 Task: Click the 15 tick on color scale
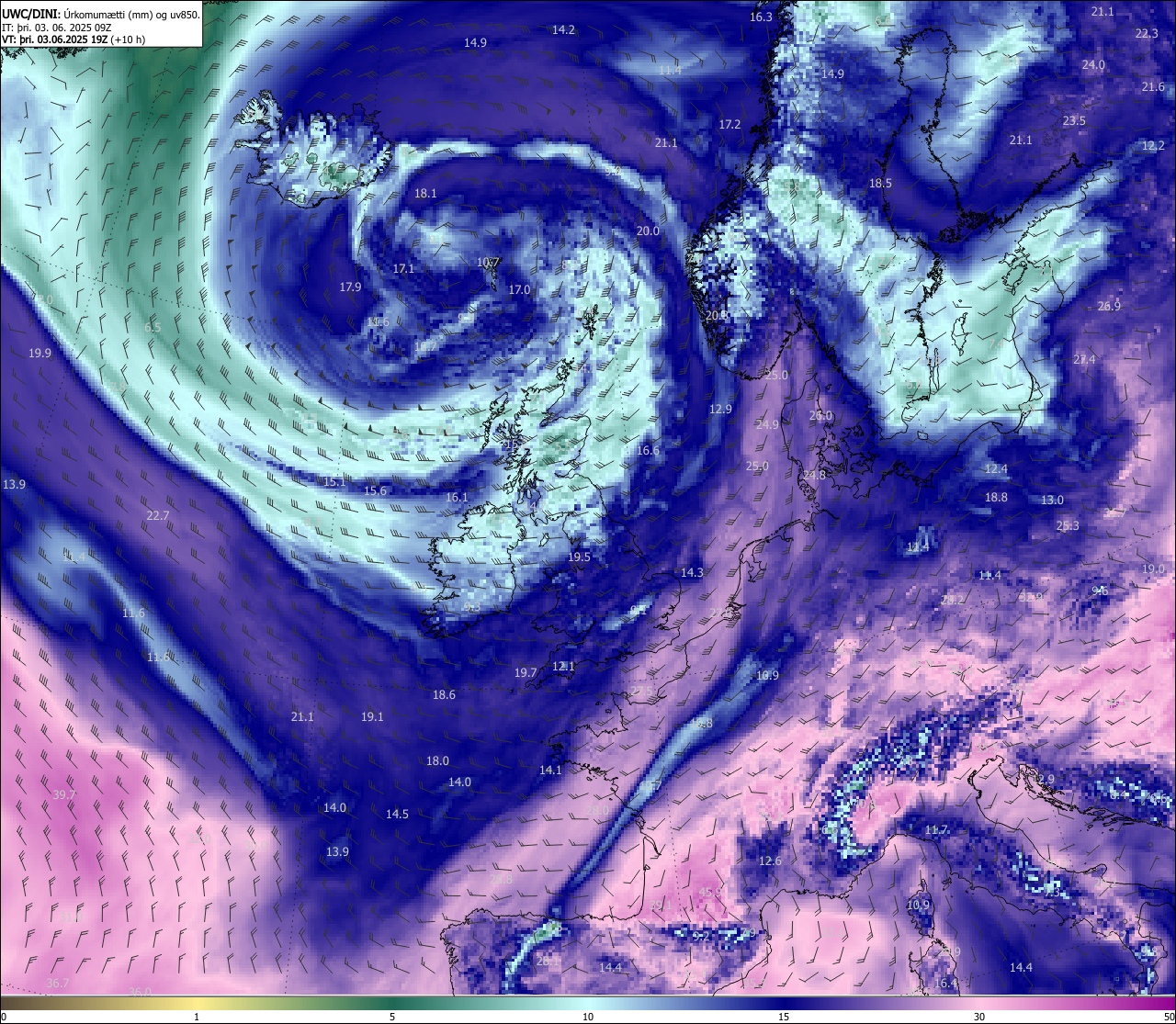click(783, 1017)
